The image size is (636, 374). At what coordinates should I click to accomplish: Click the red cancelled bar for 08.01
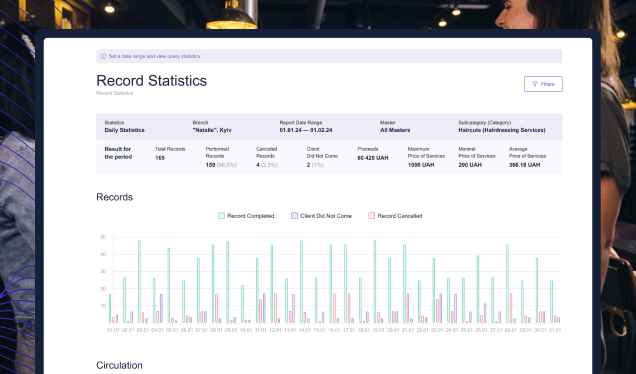click(x=217, y=308)
